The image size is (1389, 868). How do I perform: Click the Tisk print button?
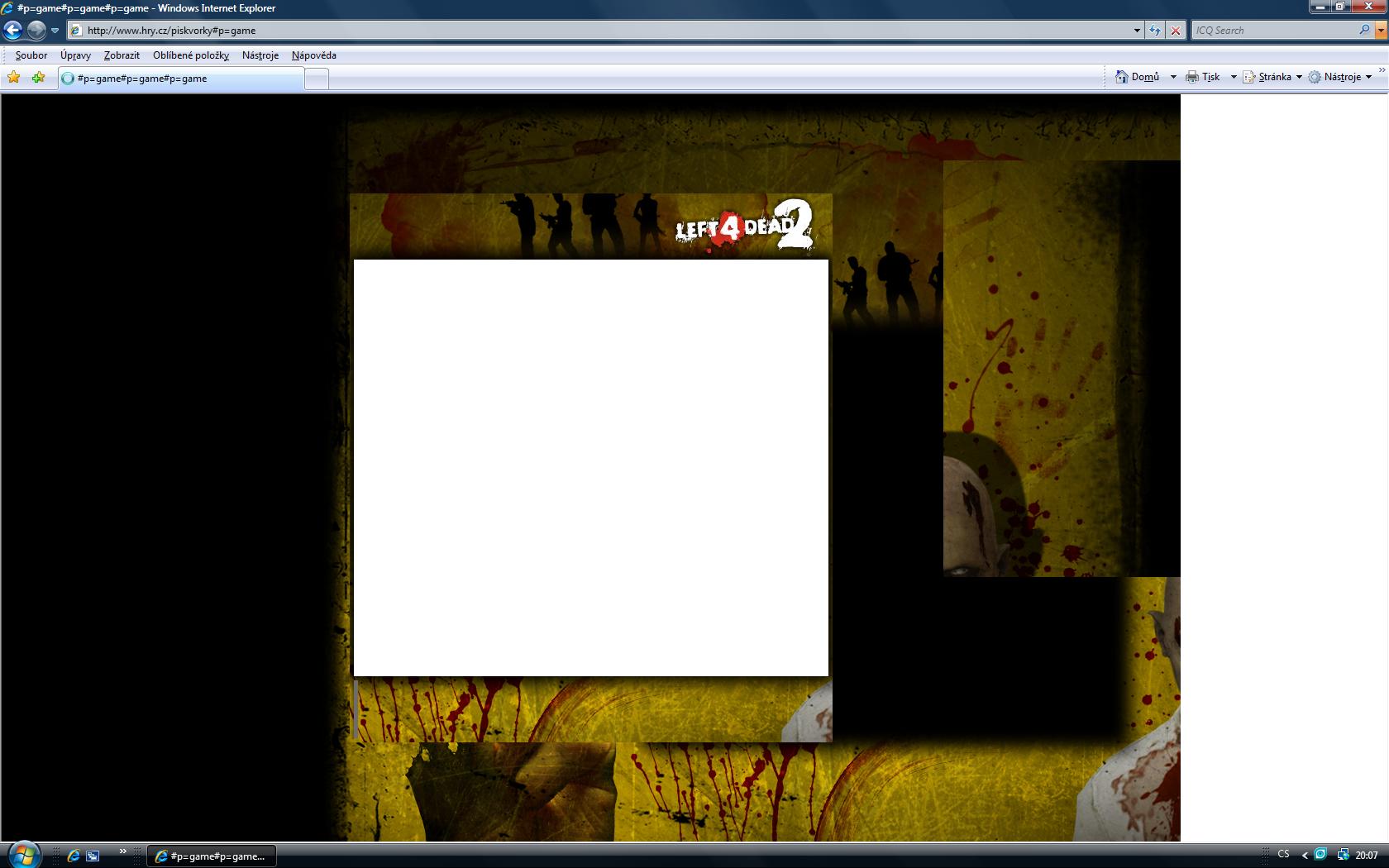pyautogui.click(x=1204, y=77)
